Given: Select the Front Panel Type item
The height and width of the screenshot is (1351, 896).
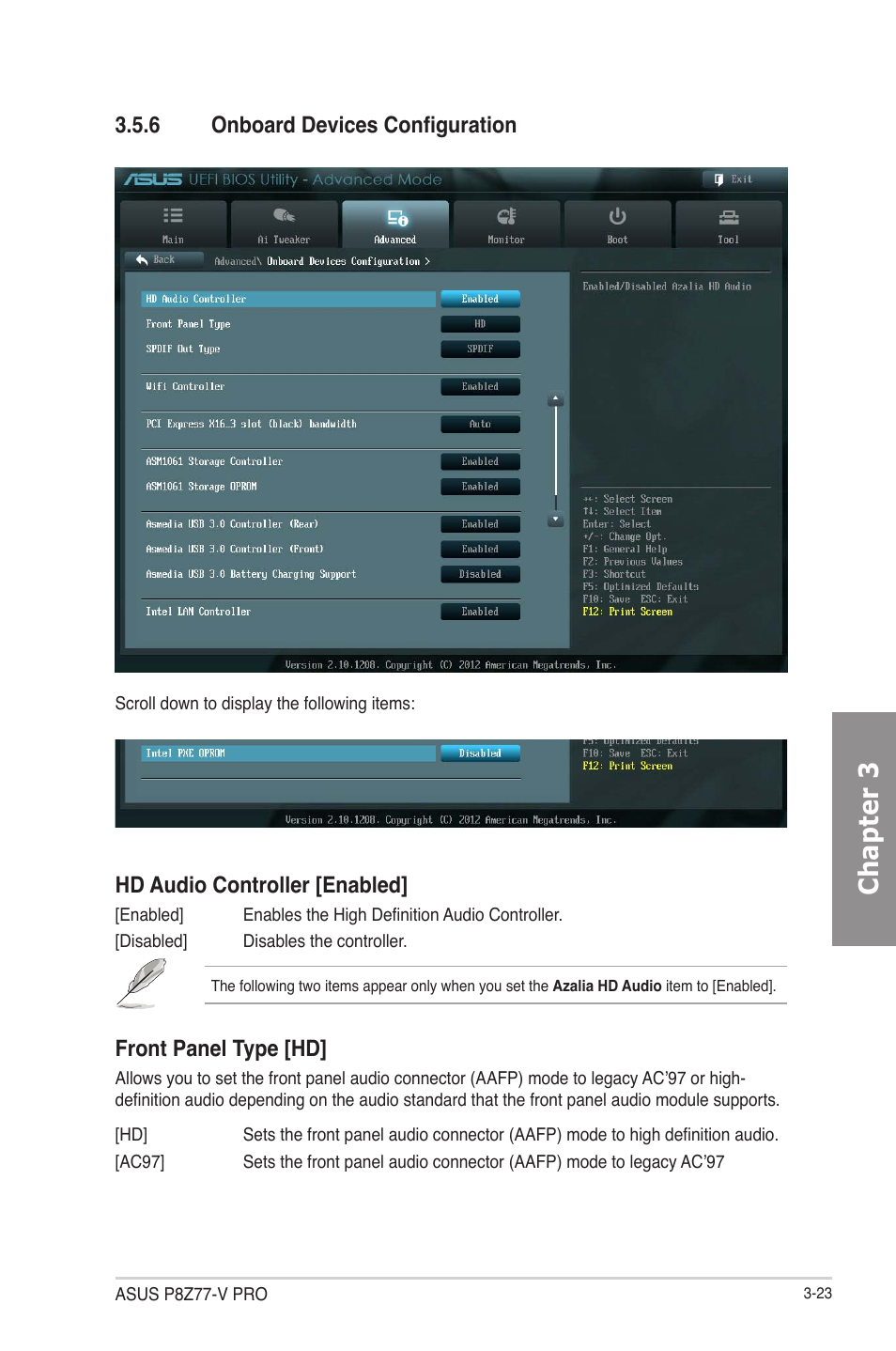Looking at the screenshot, I should tap(188, 324).
